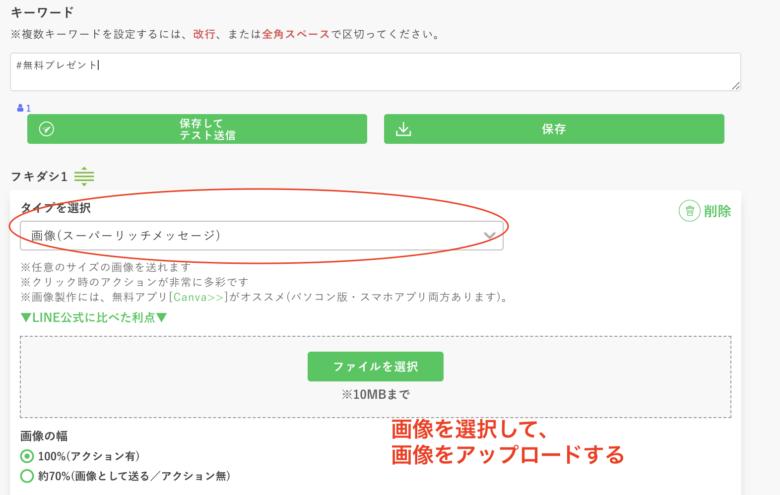Click the trash icon beside 削除
Screen dimensions: 780x495
tap(689, 211)
